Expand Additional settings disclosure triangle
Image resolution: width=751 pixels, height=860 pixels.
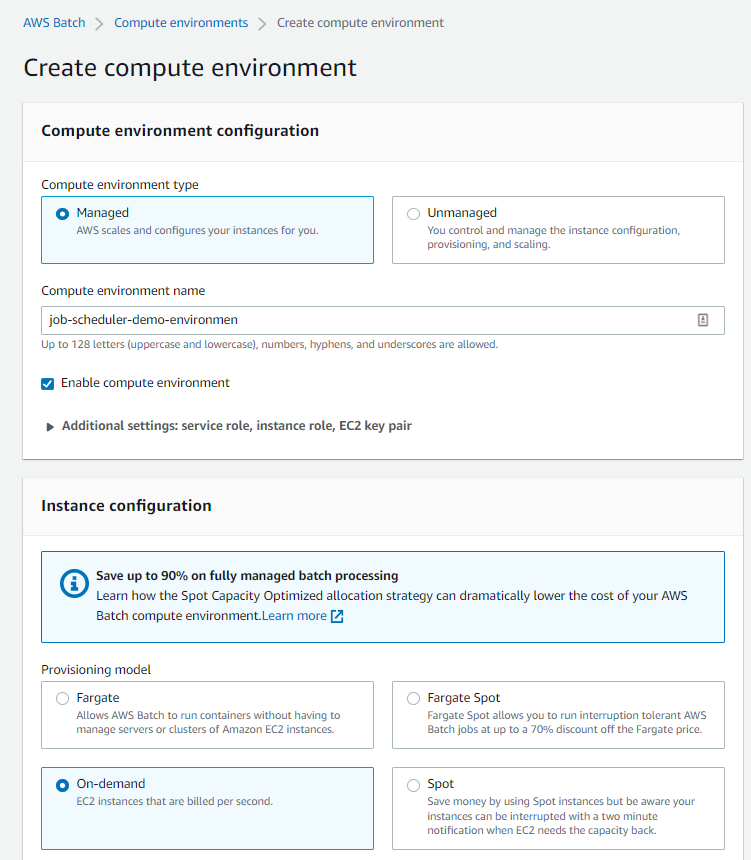coord(50,427)
